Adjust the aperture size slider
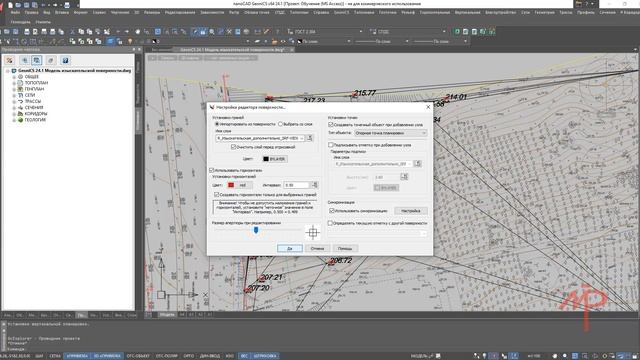The width and height of the screenshot is (640, 360). [x=256, y=231]
